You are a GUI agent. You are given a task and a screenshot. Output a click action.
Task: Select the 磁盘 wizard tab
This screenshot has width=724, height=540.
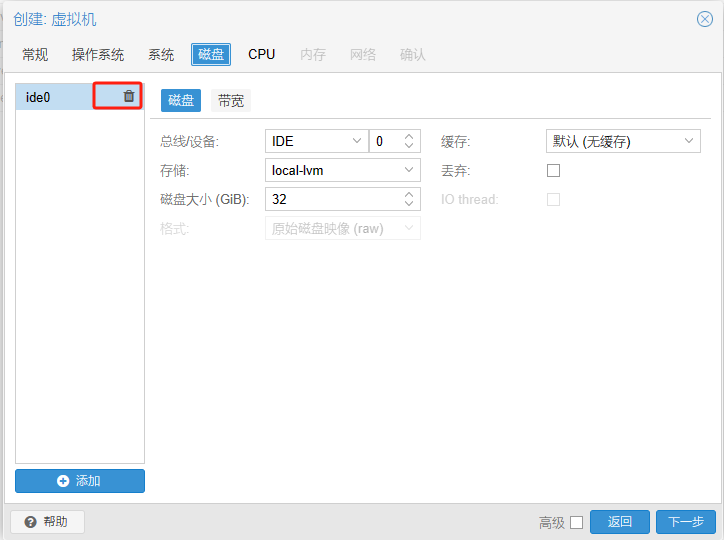click(211, 54)
